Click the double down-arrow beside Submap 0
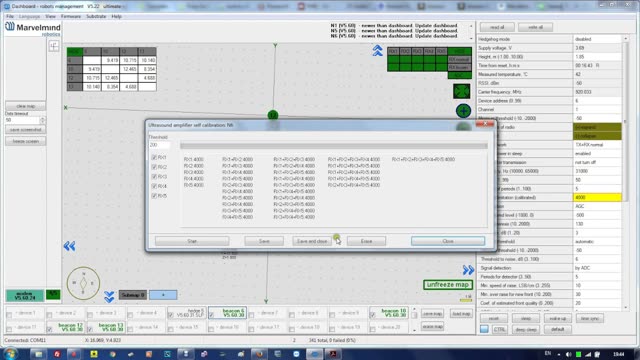The width and height of the screenshot is (640, 360). click(x=109, y=297)
